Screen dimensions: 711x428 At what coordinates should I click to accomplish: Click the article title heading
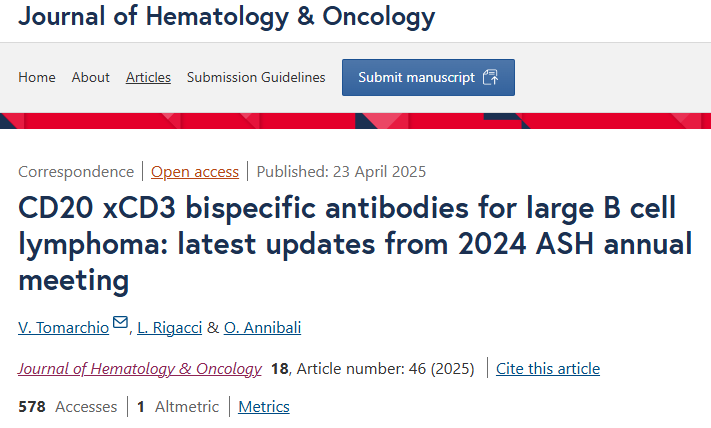coord(355,244)
